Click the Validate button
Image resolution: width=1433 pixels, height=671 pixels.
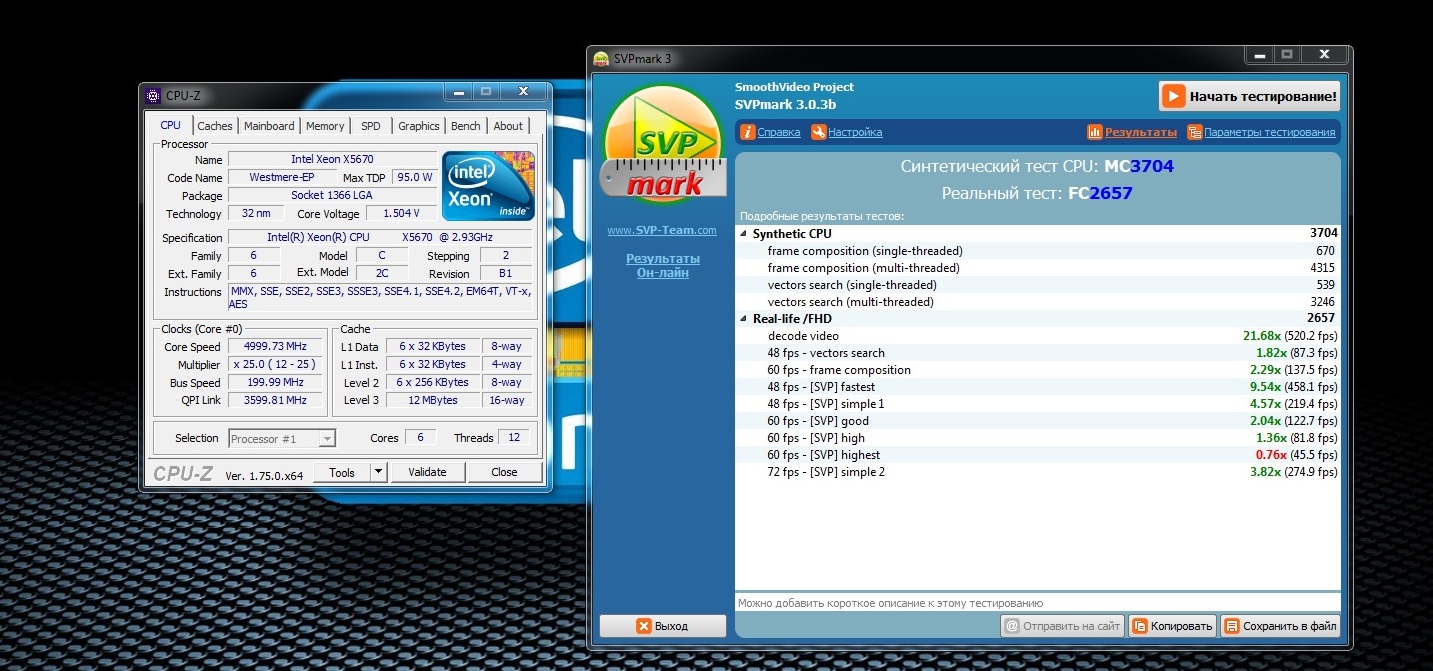coord(427,472)
